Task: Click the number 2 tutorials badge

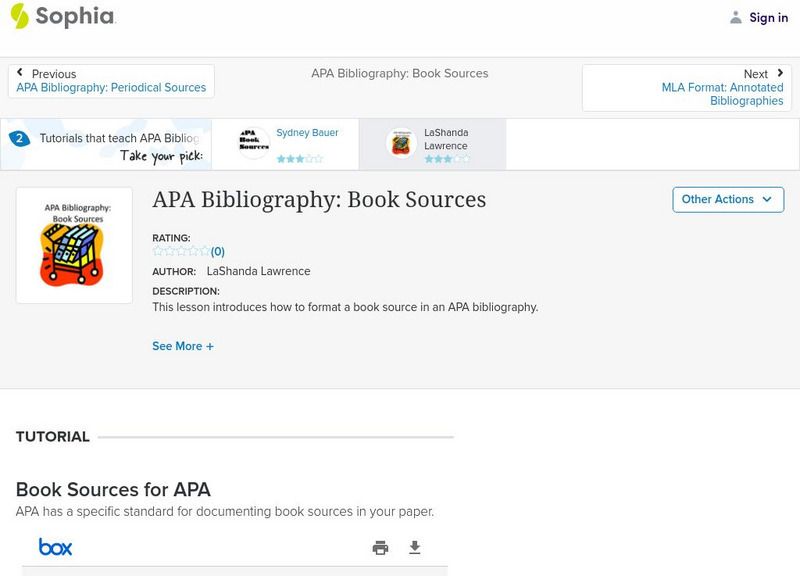Action: [x=18, y=139]
